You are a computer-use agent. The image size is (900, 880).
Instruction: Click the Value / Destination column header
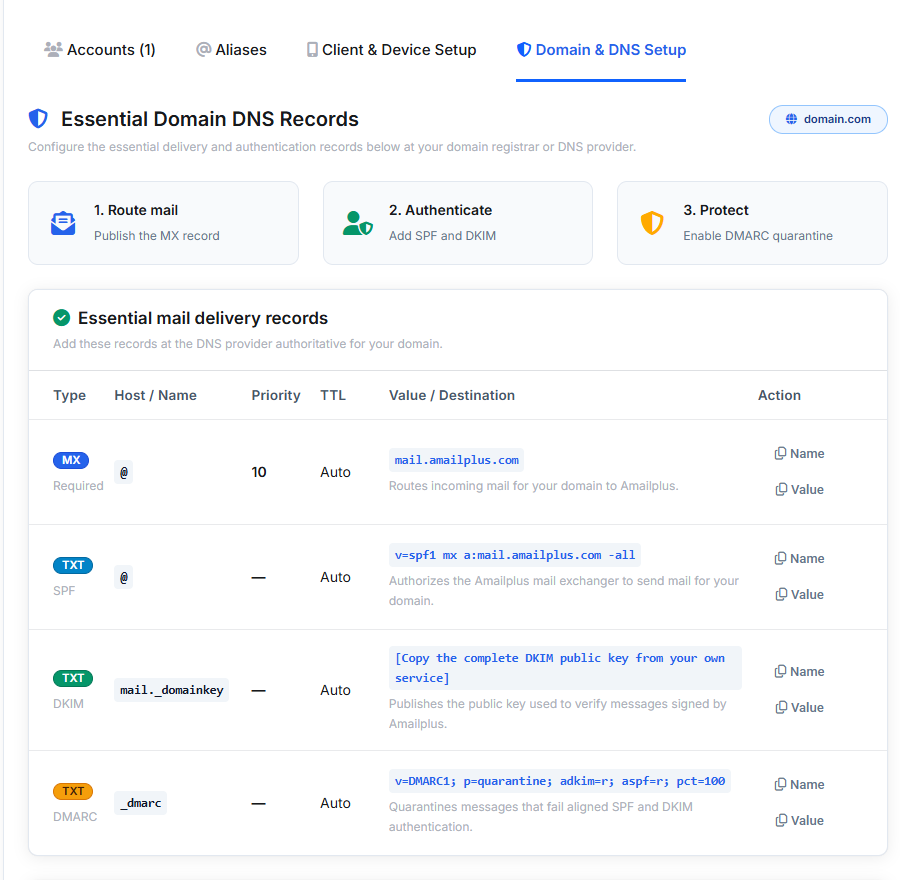pos(452,396)
